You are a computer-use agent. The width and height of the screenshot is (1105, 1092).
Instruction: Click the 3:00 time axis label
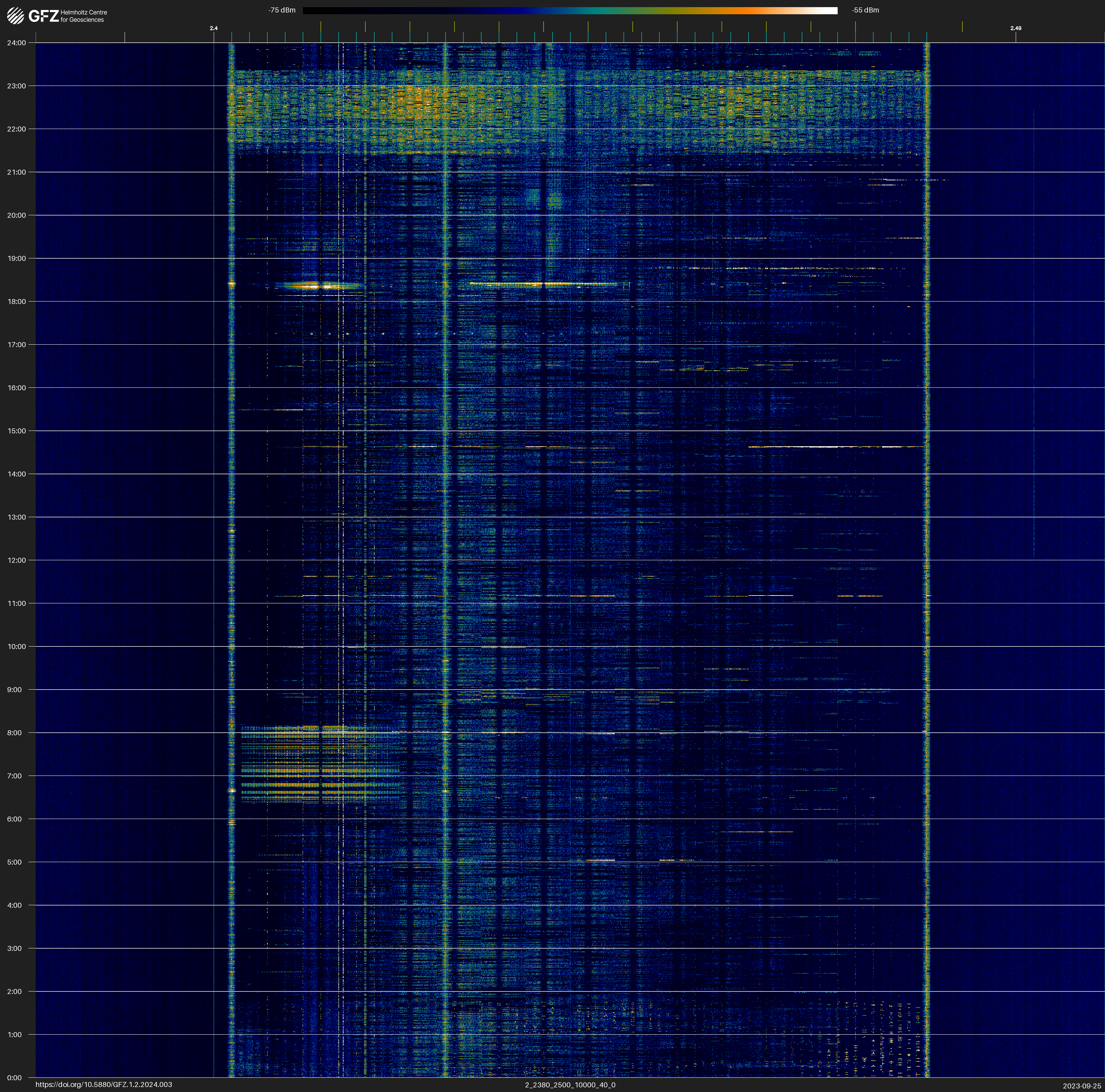point(14,948)
